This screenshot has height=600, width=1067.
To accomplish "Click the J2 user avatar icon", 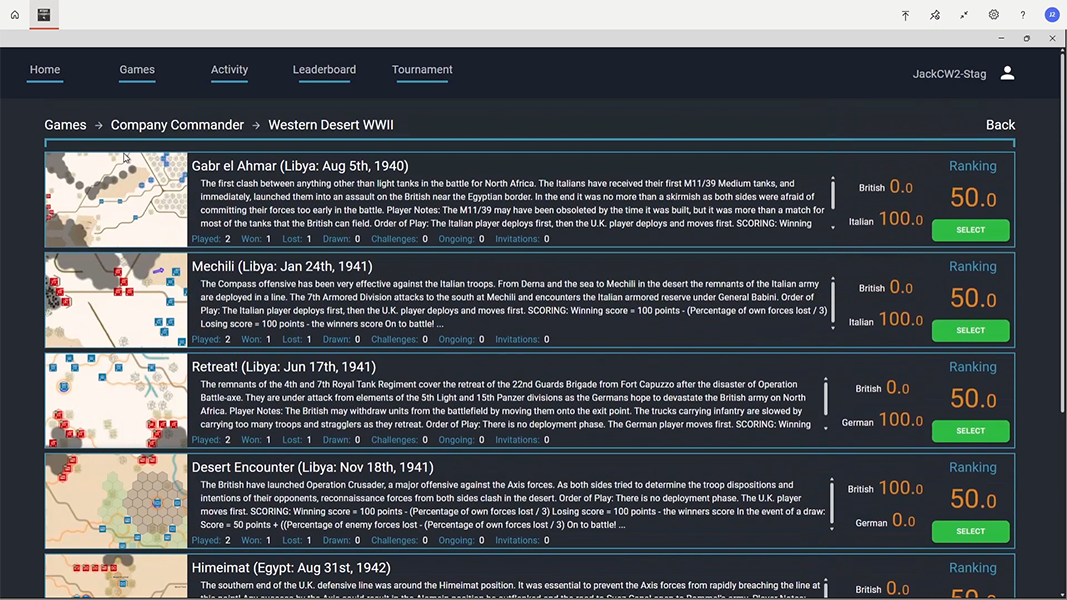I will (1051, 16).
